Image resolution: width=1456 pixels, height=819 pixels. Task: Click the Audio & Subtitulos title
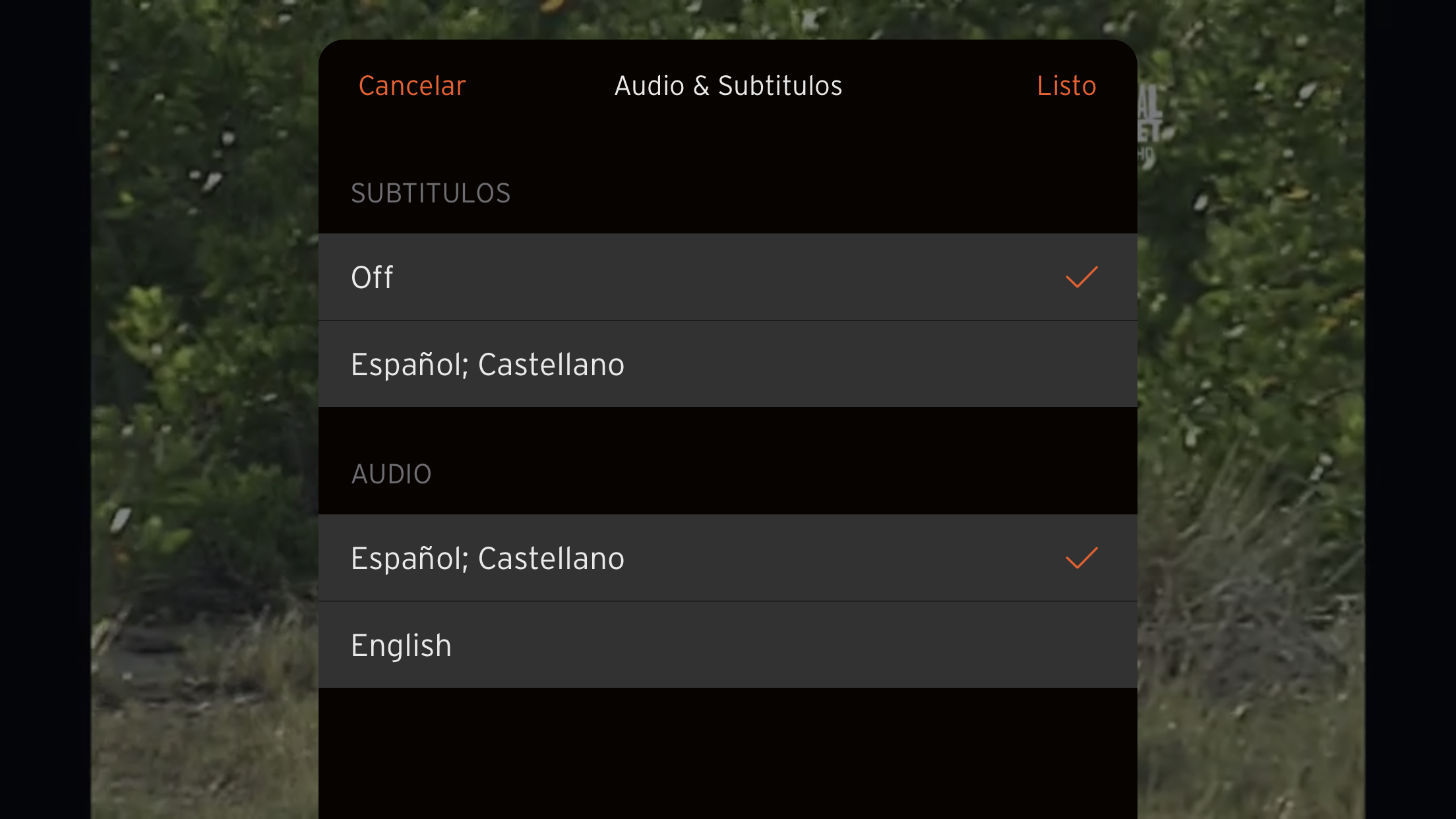tap(728, 86)
